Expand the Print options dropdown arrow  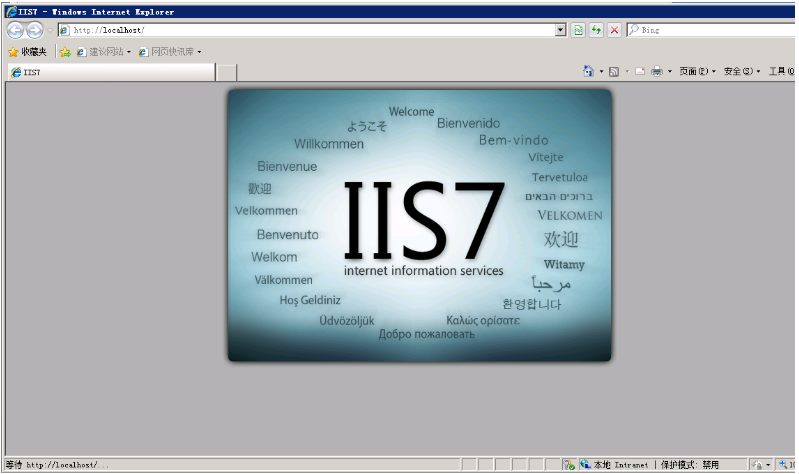click(670, 71)
